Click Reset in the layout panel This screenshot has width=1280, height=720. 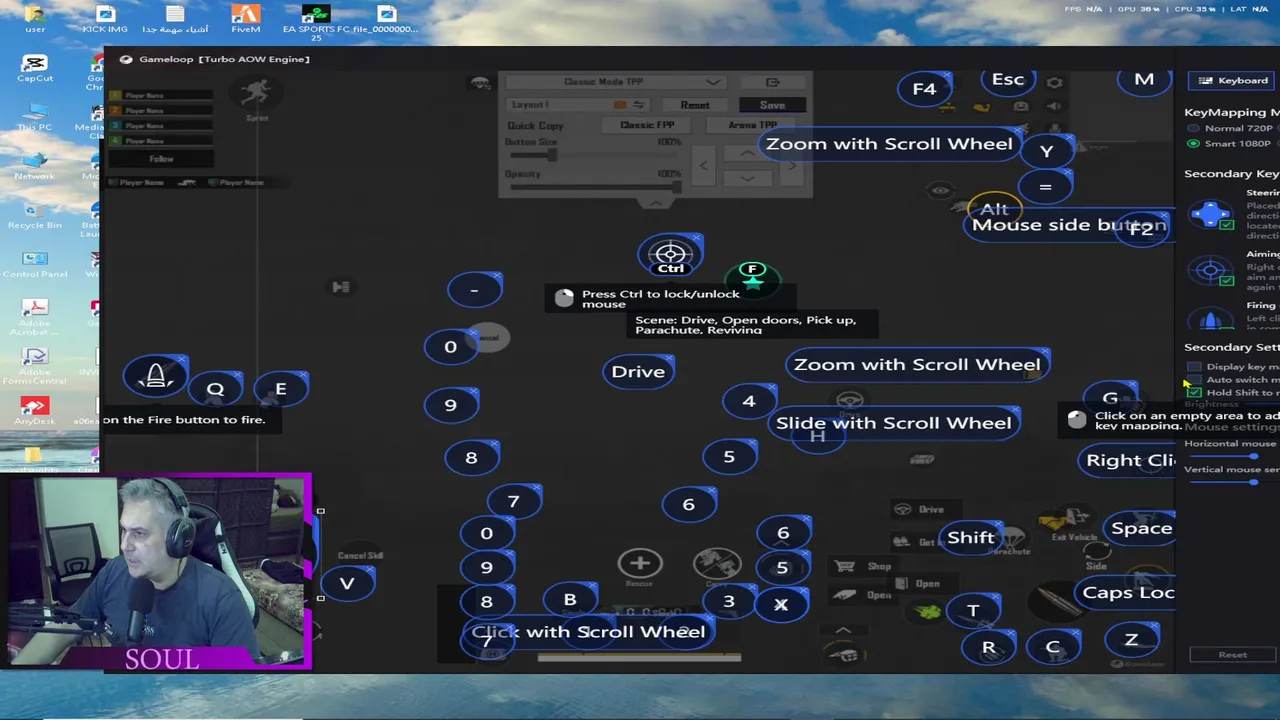pos(695,105)
